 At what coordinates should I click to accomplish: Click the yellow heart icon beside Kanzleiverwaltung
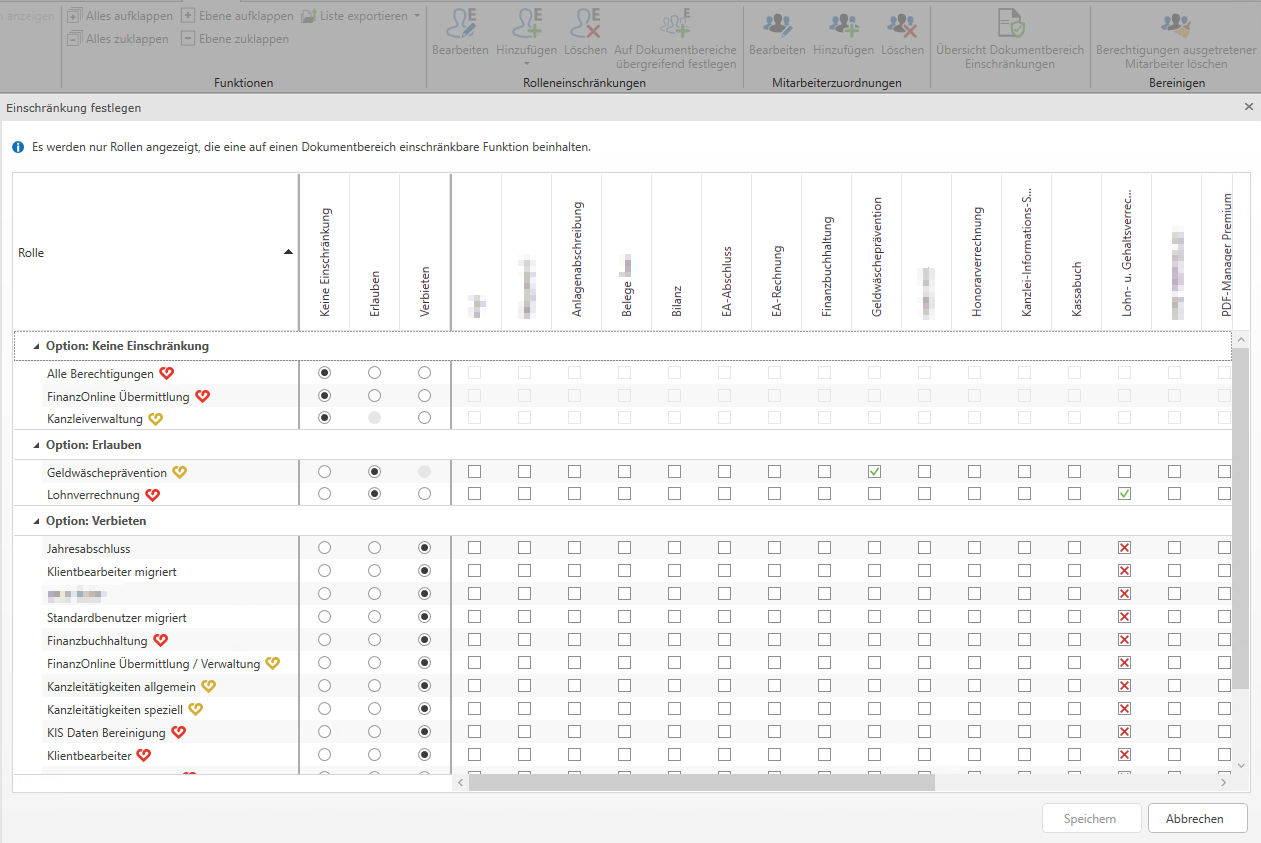pyautogui.click(x=155, y=419)
